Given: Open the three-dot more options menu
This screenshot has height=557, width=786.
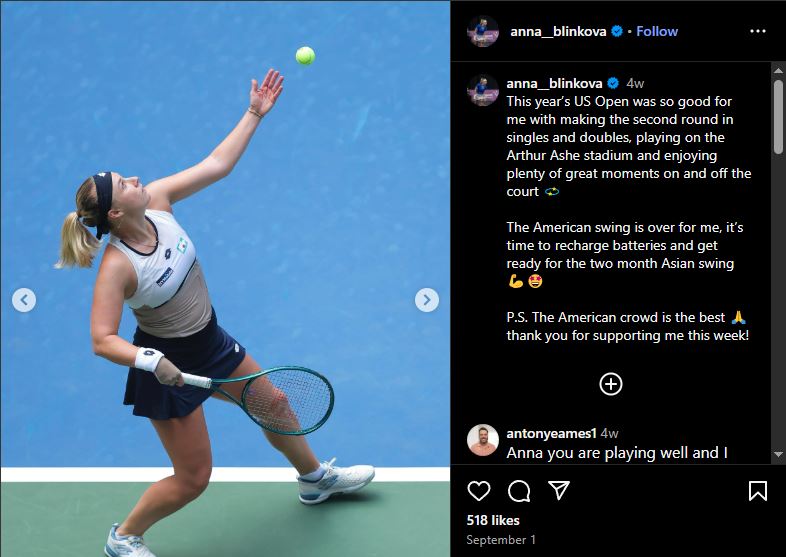Looking at the screenshot, I should [x=757, y=31].
